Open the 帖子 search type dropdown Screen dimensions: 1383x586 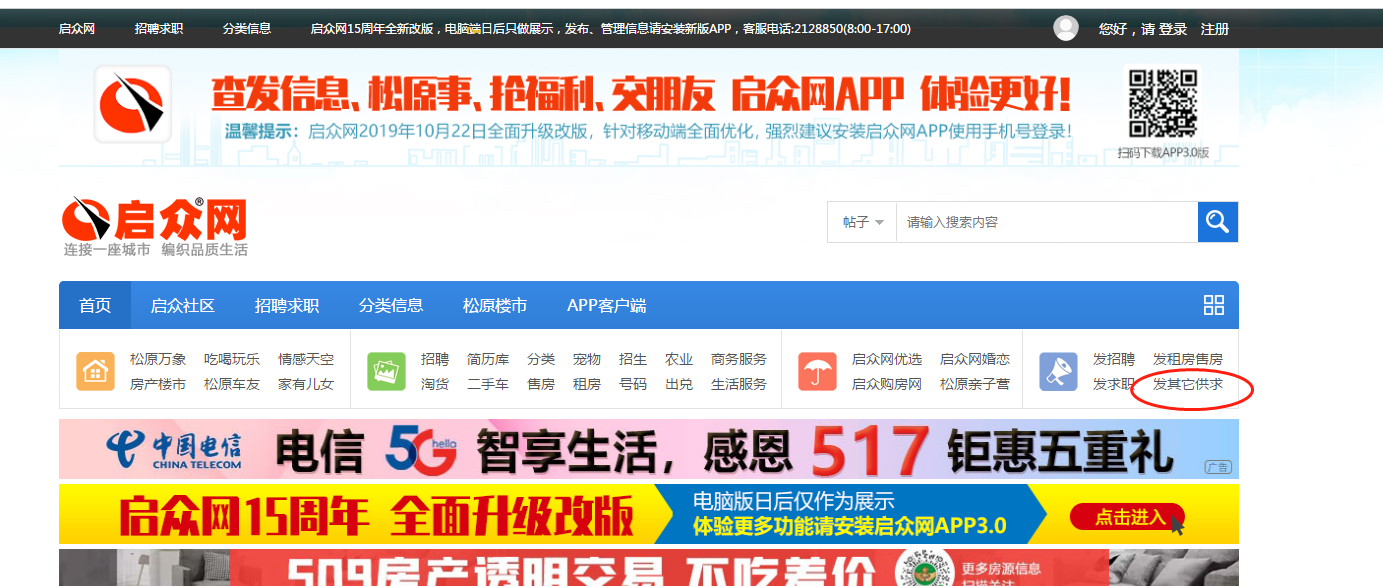862,222
